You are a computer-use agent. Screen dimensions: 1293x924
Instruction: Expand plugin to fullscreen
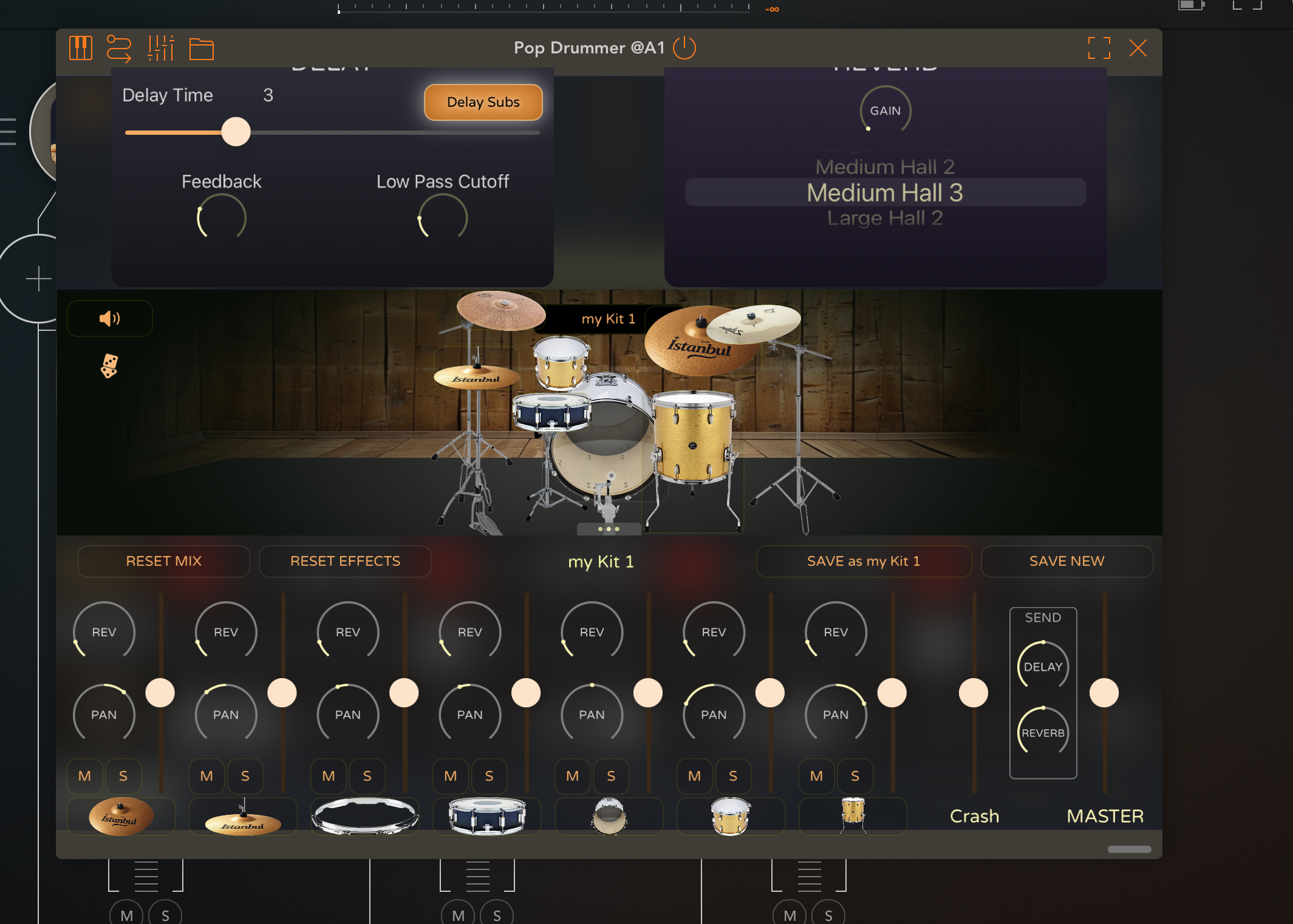[1099, 48]
